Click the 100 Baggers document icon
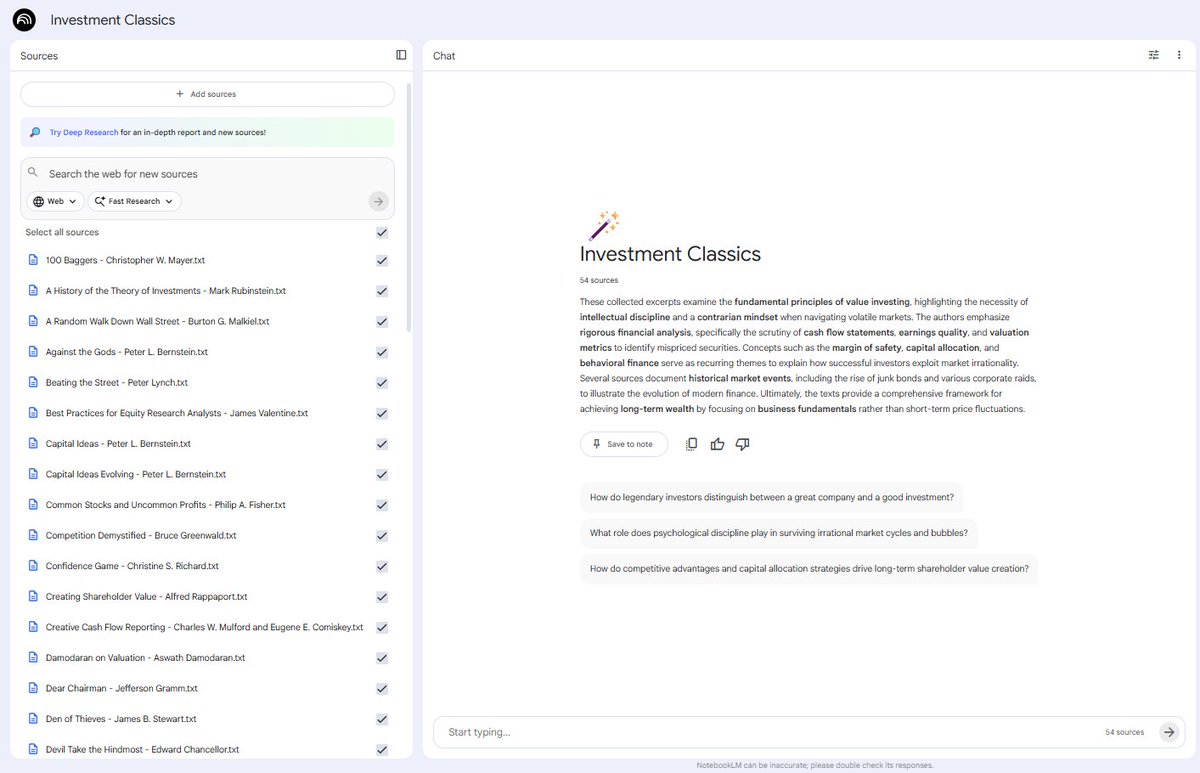The image size is (1200, 773). 33,260
